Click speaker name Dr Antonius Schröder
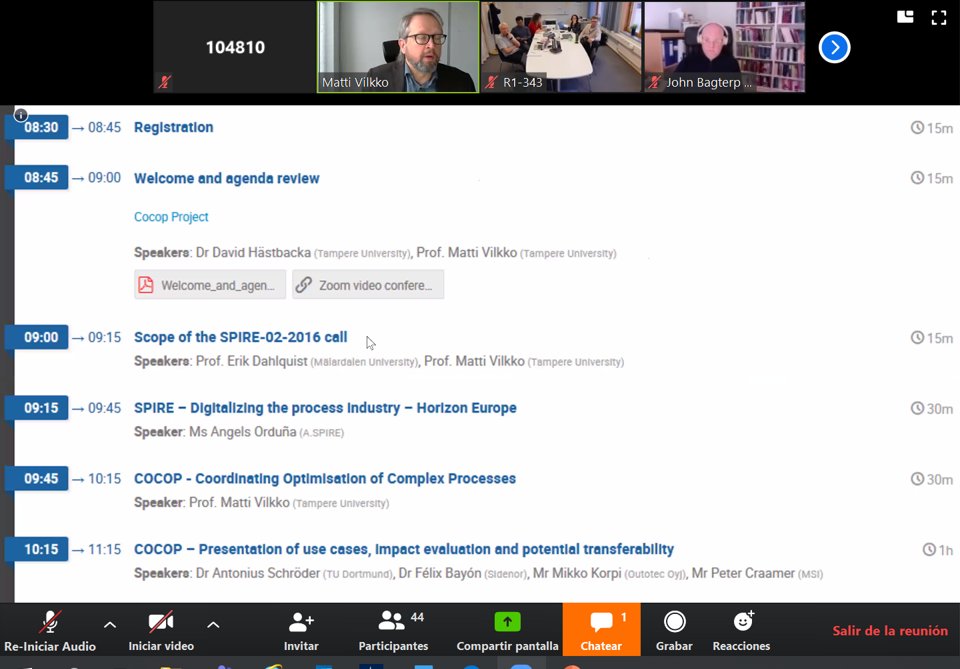Viewport: 960px width, 669px height. click(x=258, y=574)
